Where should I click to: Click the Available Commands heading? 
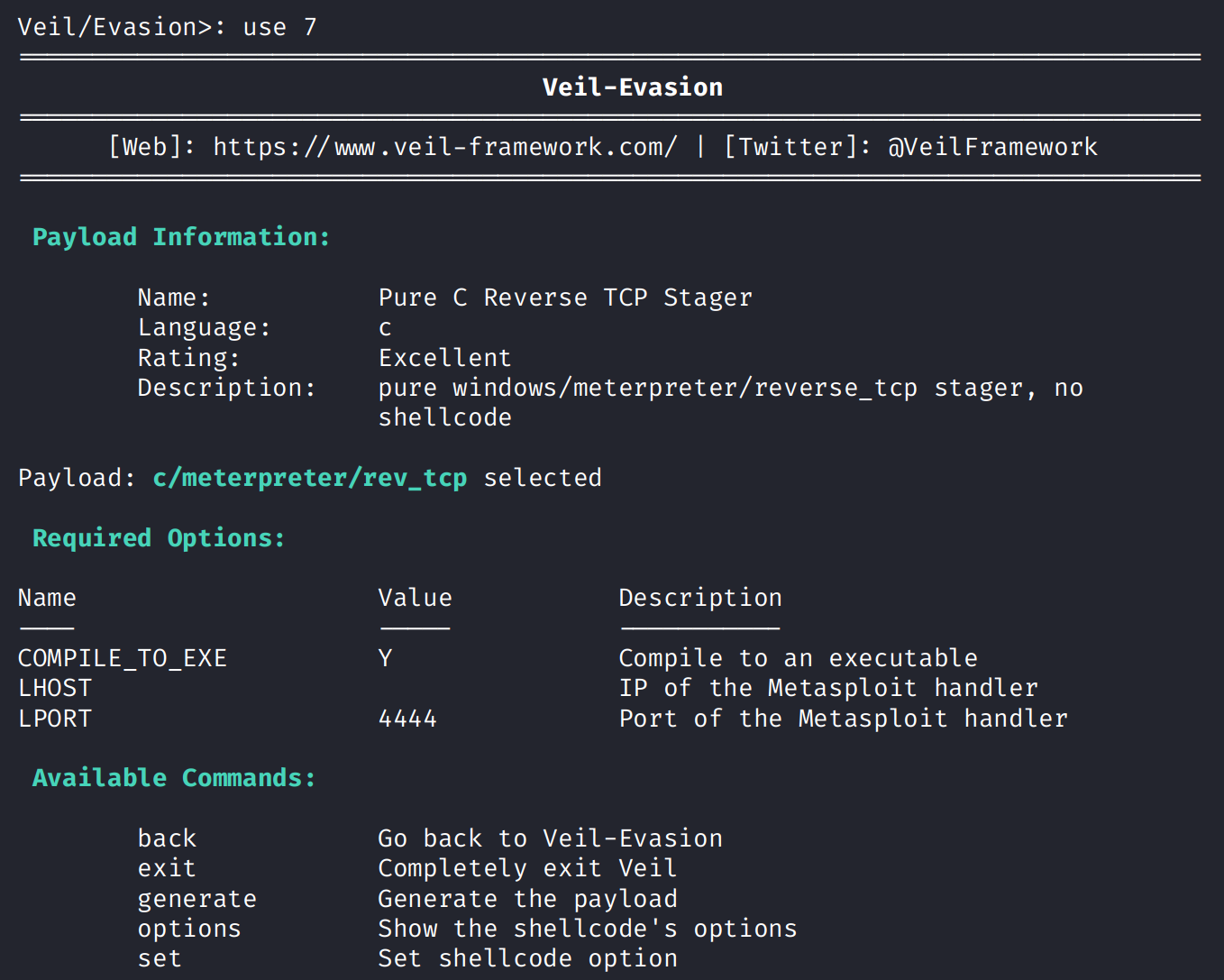[x=174, y=778]
